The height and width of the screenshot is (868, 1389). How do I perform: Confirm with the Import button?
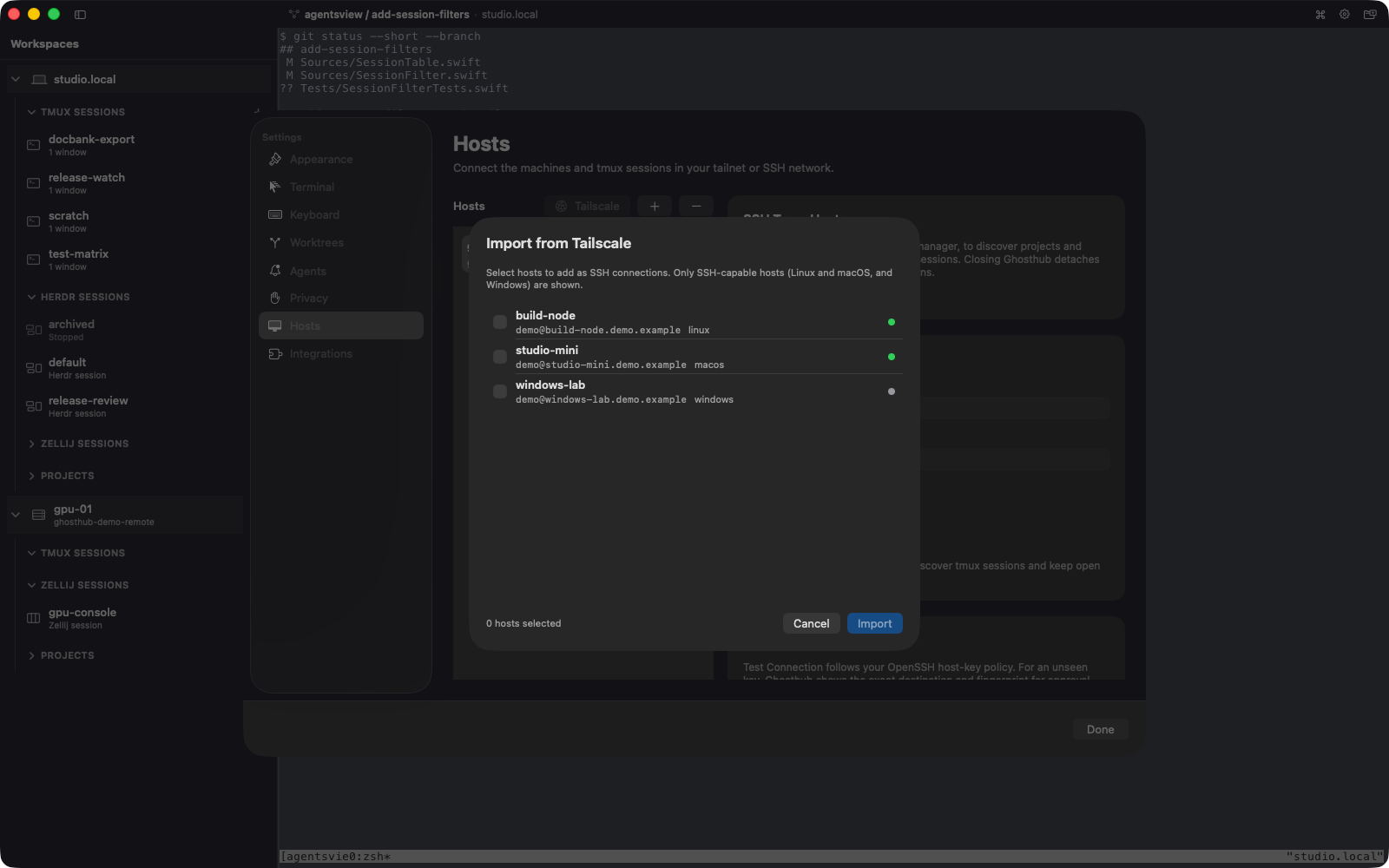[x=874, y=623]
